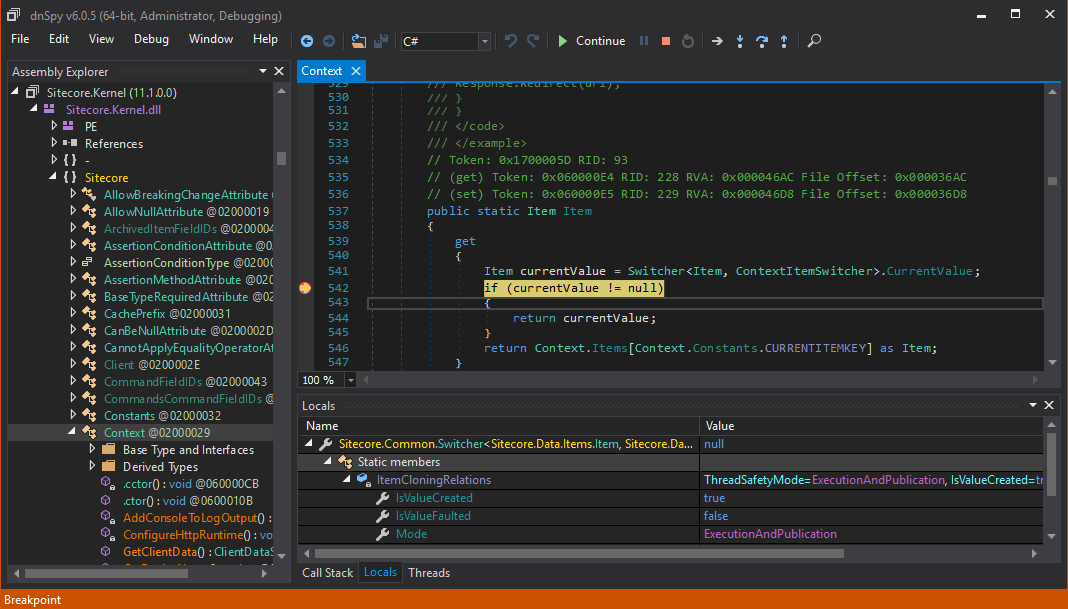Select GetClientData() method in tree

point(198,552)
